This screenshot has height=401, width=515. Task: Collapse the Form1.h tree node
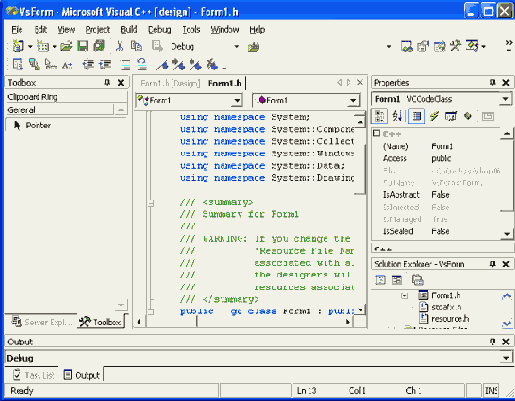tap(404, 296)
